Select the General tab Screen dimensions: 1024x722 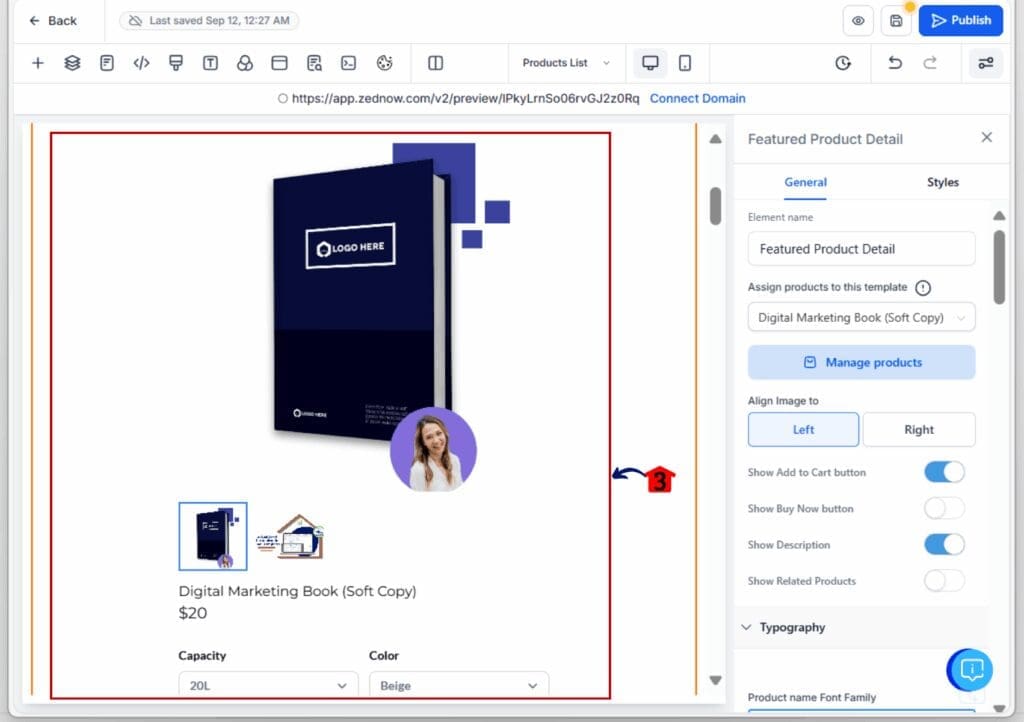tap(805, 183)
